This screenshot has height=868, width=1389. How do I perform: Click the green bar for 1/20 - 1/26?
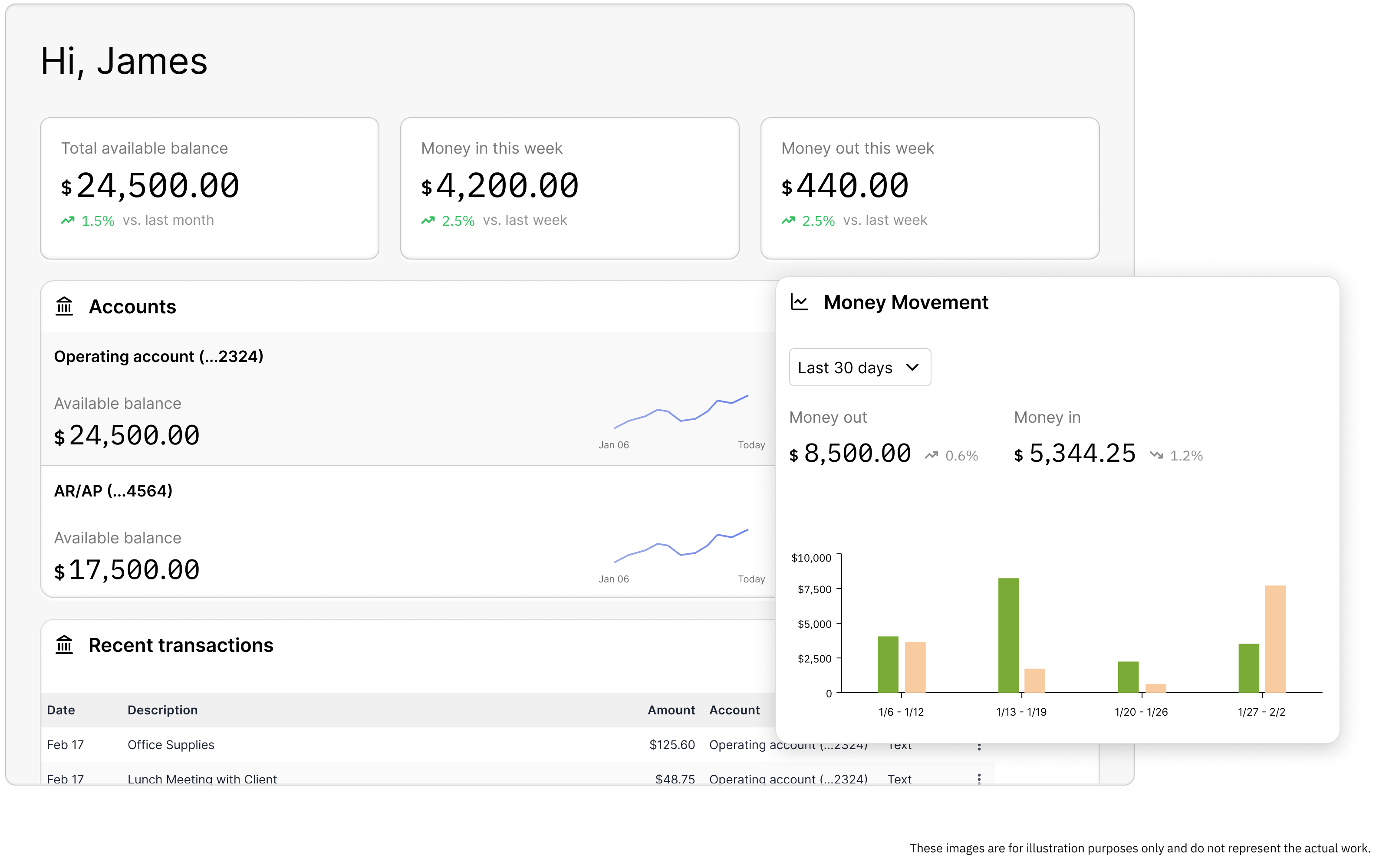(1129, 677)
